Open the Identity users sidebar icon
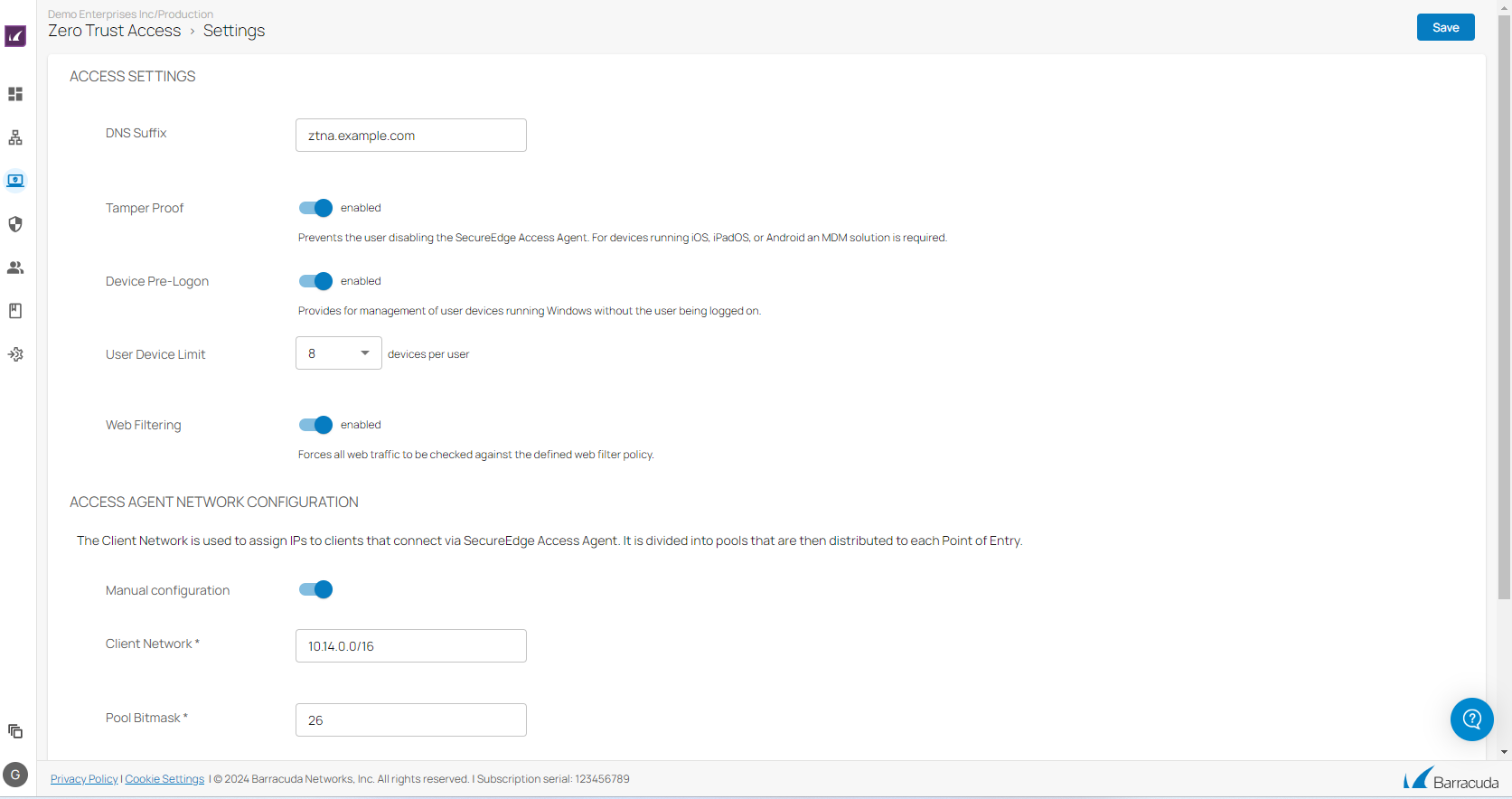1512x799 pixels. 15,268
